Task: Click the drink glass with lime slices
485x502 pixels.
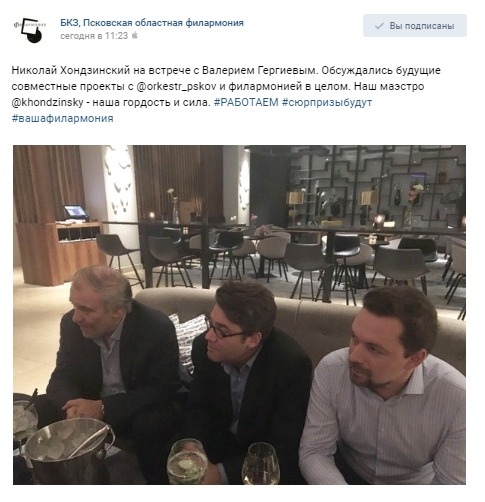Action: [x=187, y=462]
